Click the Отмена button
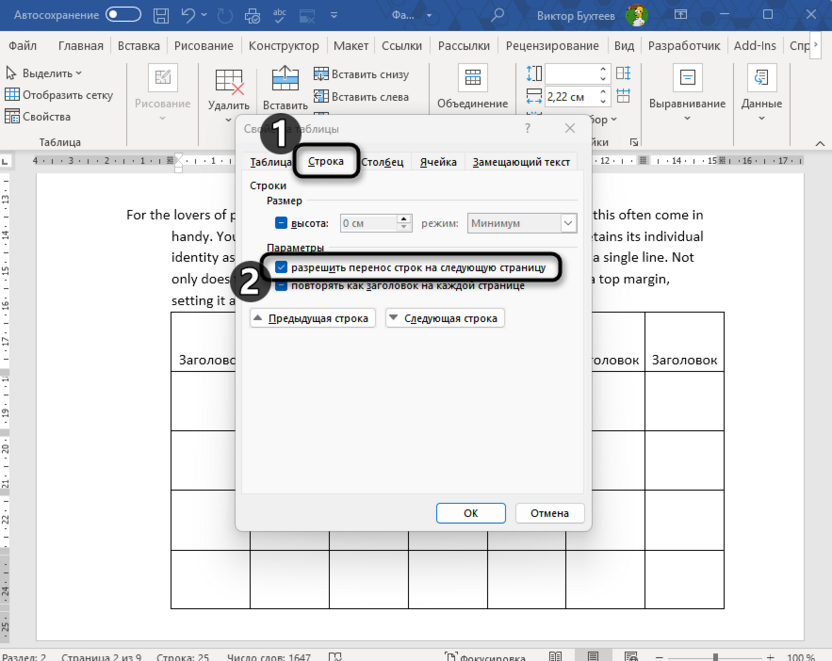This screenshot has width=832, height=661. coord(550,513)
